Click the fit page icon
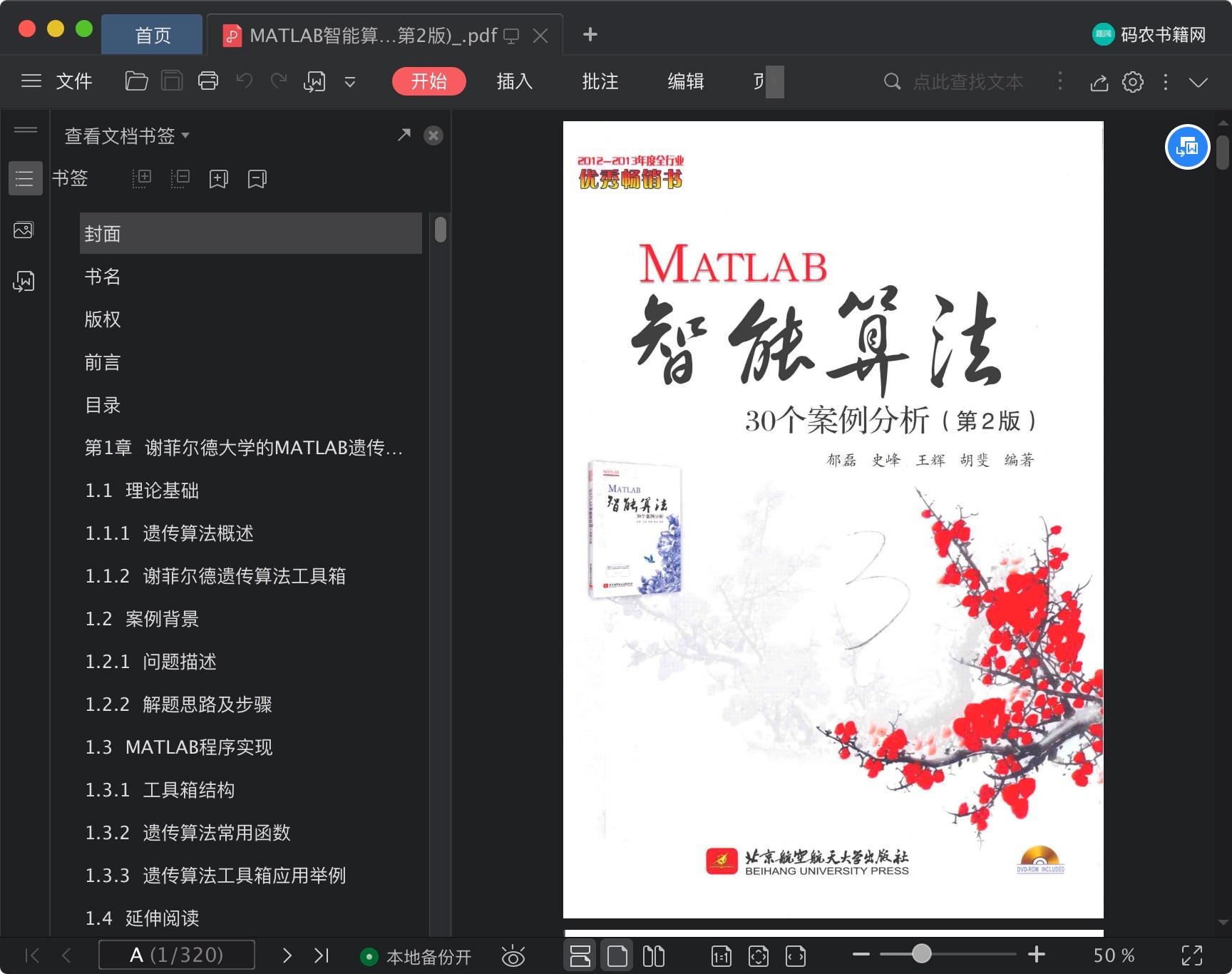The width and height of the screenshot is (1232, 974). (759, 956)
